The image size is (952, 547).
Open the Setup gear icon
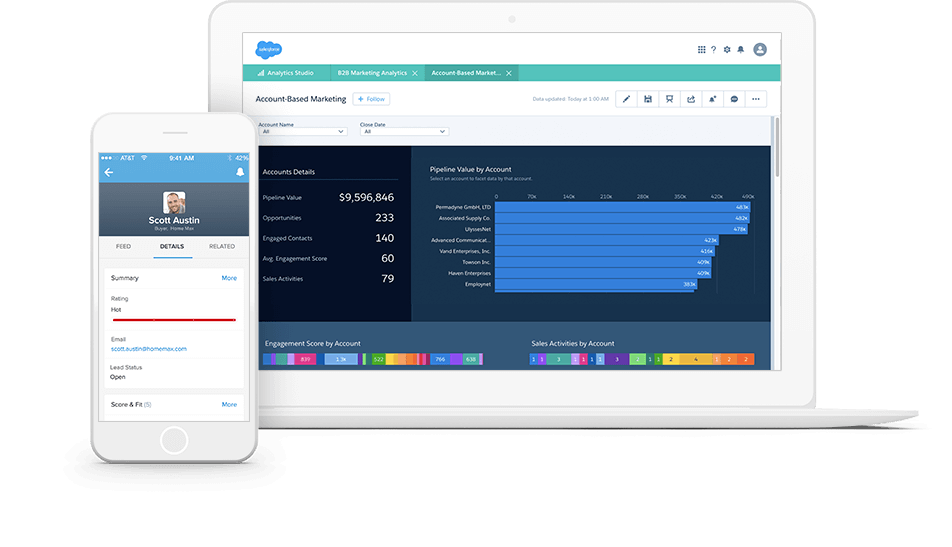point(727,49)
